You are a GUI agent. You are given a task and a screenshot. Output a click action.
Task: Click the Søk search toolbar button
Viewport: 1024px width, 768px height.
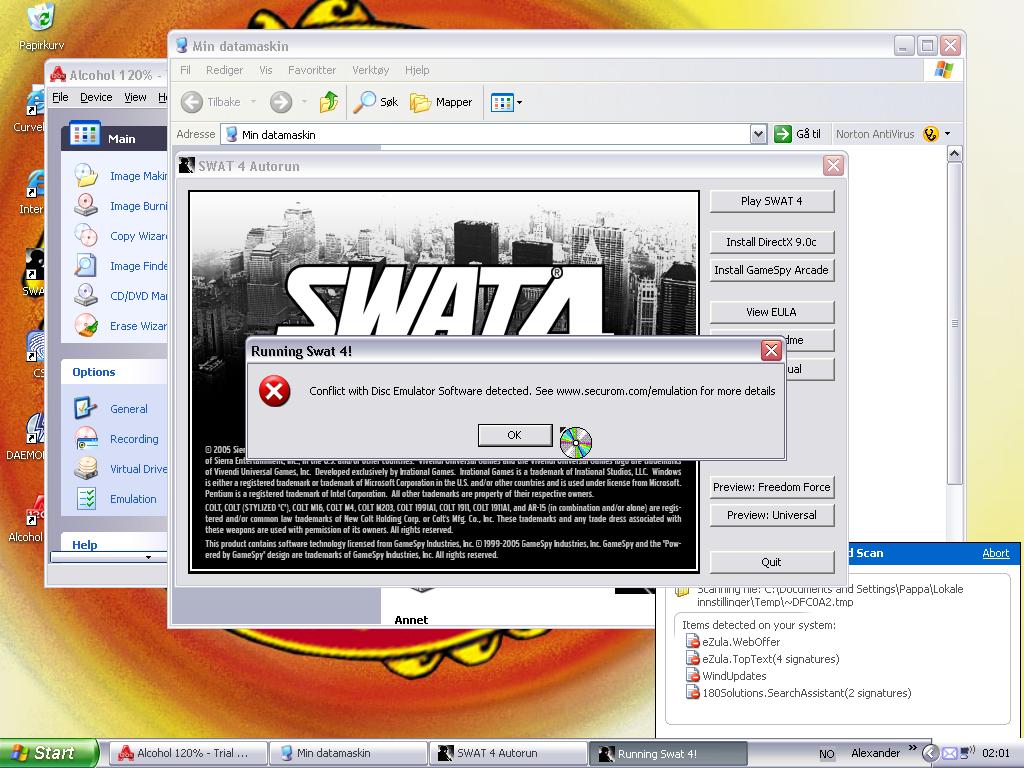click(376, 102)
